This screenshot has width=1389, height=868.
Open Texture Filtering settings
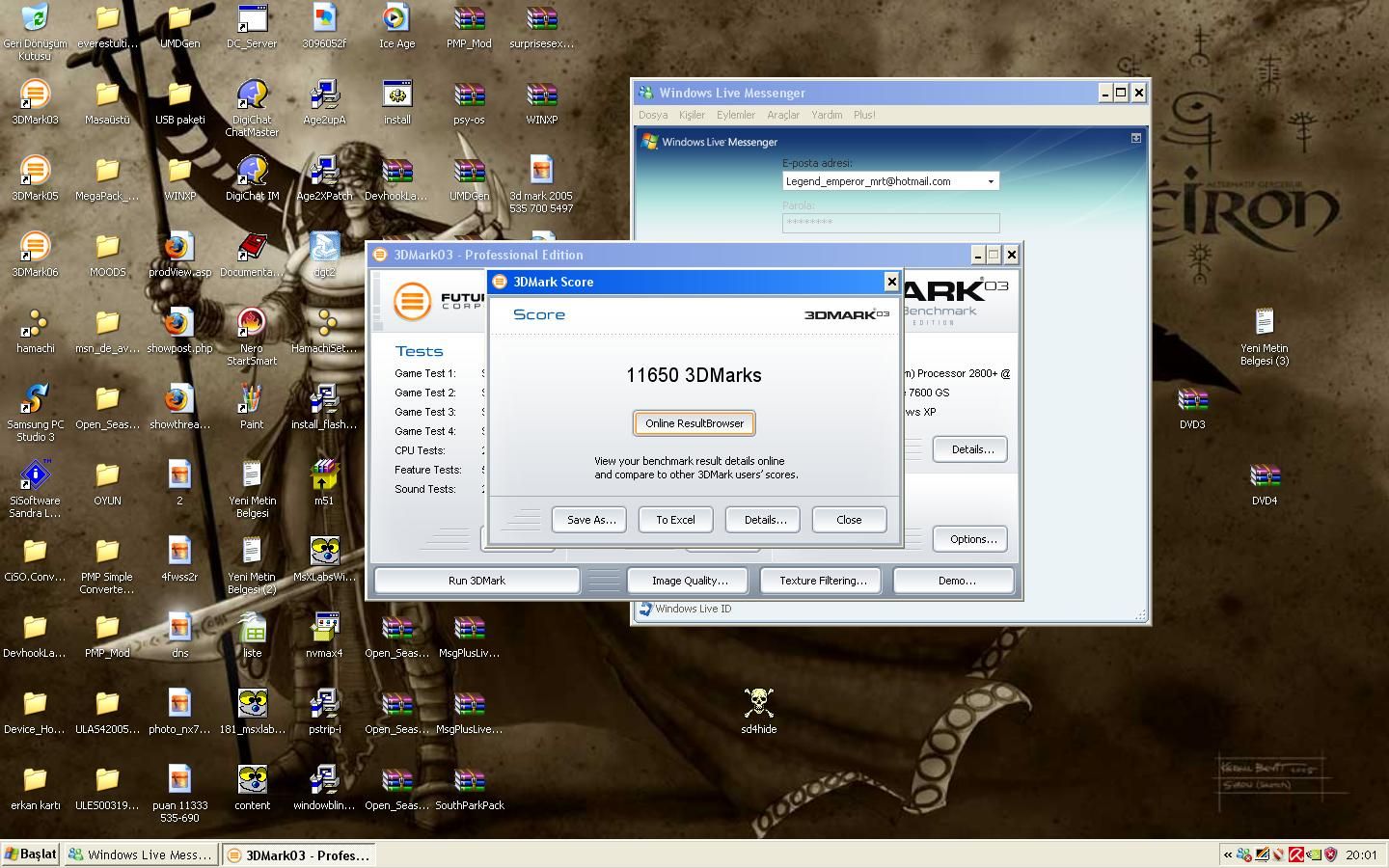[823, 581]
